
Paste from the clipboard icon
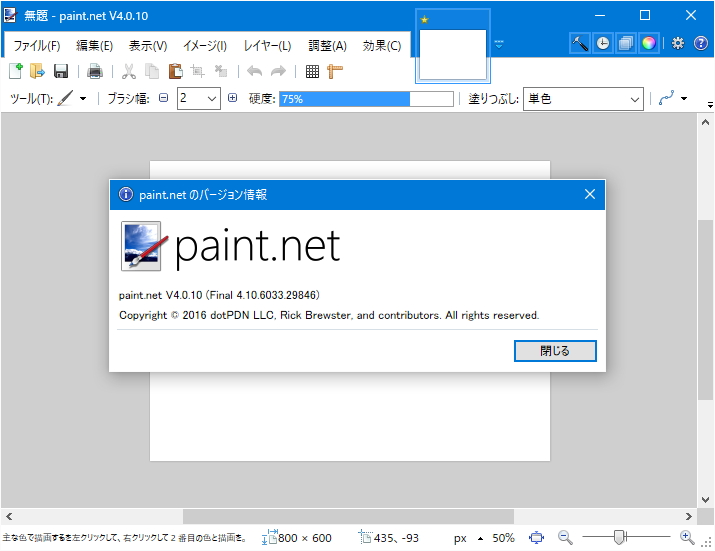click(x=175, y=71)
